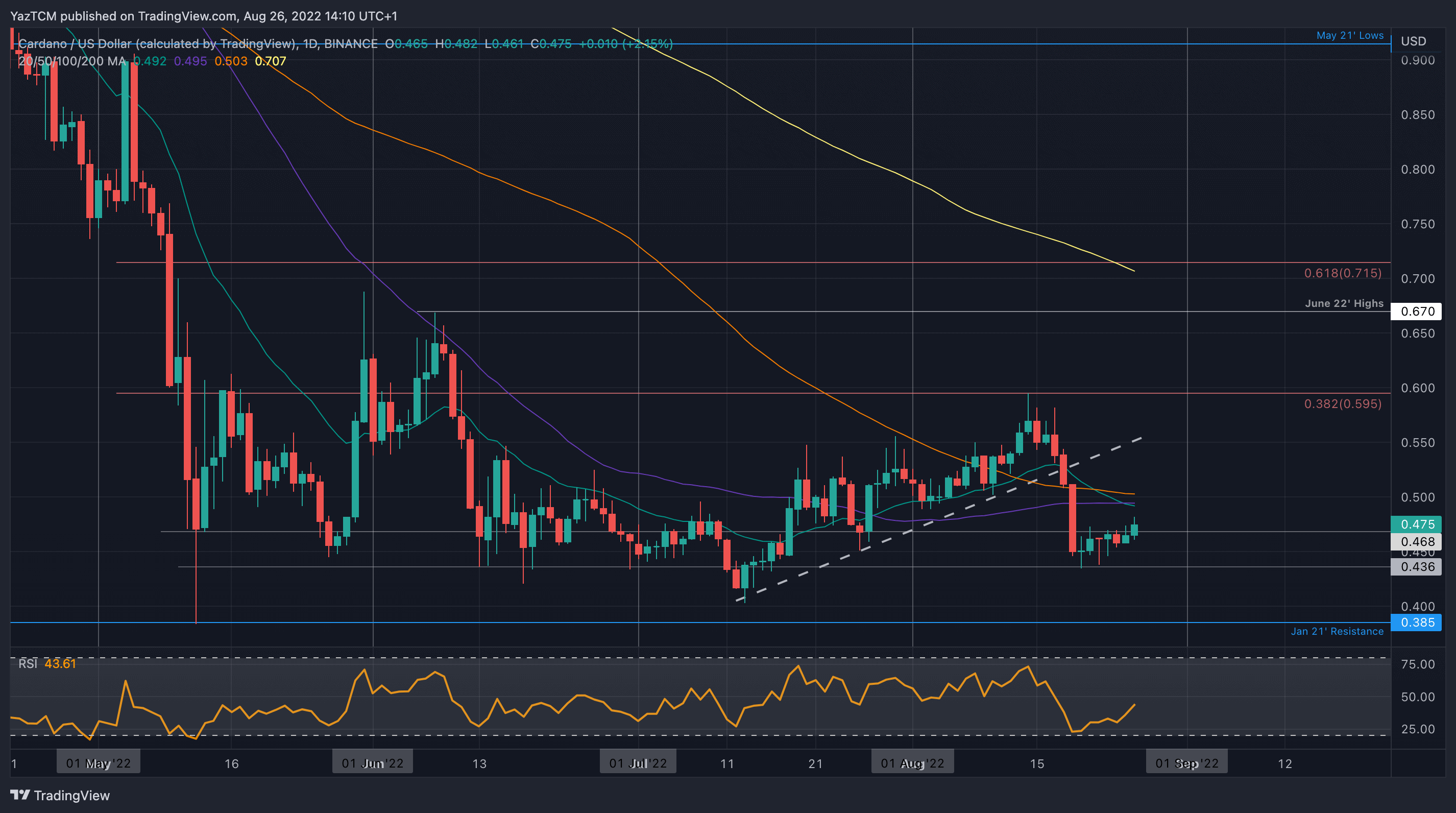1456x813 pixels.
Task: Click the Jan 21' Resistance label
Action: pos(1337,632)
